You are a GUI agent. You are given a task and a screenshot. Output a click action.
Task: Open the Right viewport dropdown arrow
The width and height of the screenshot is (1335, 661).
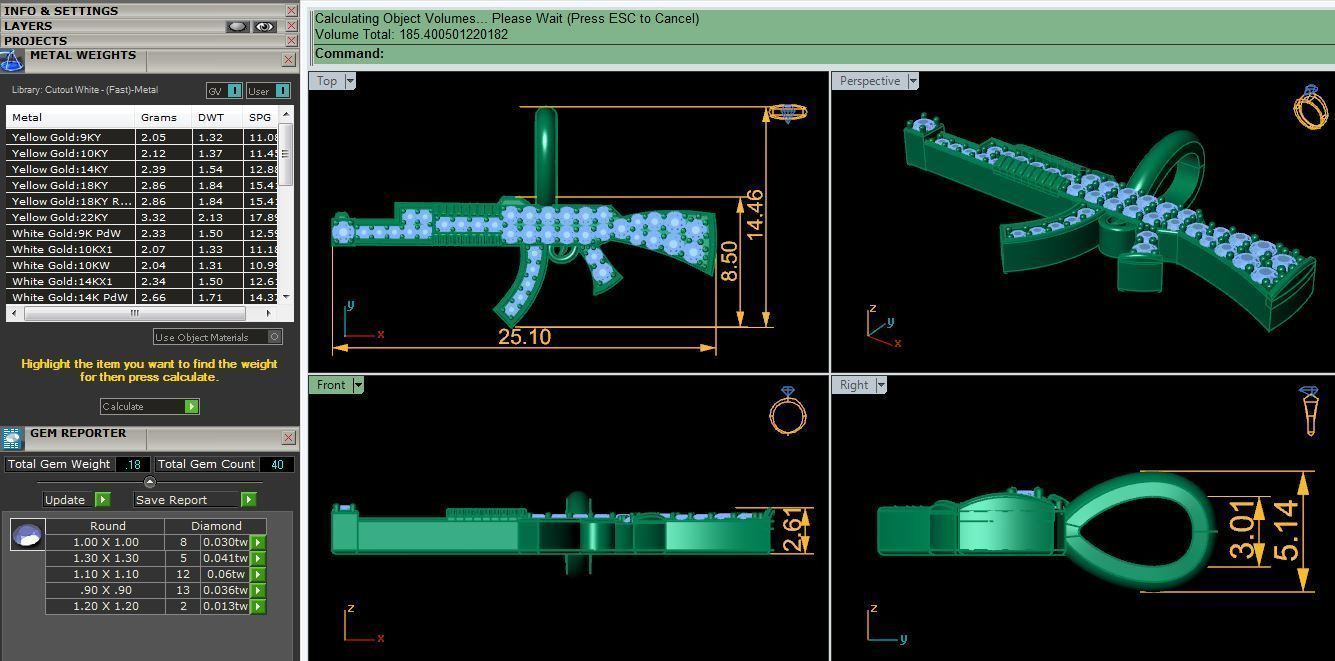[x=881, y=385]
